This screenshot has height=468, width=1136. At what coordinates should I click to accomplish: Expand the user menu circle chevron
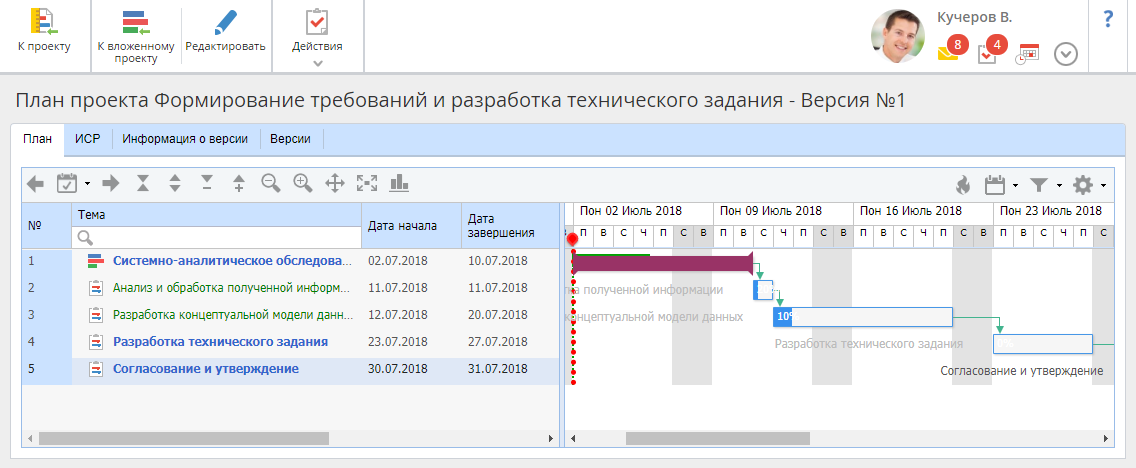(x=1066, y=54)
